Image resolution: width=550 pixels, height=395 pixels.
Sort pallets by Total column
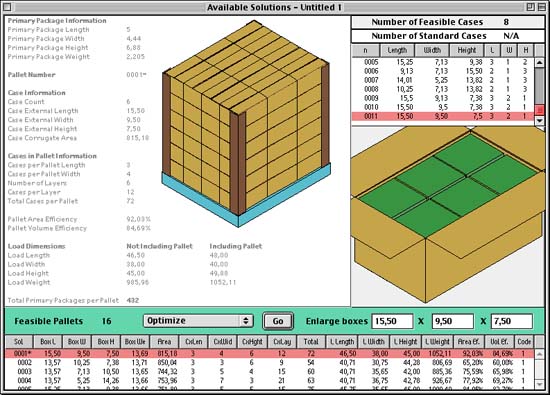(x=311, y=341)
